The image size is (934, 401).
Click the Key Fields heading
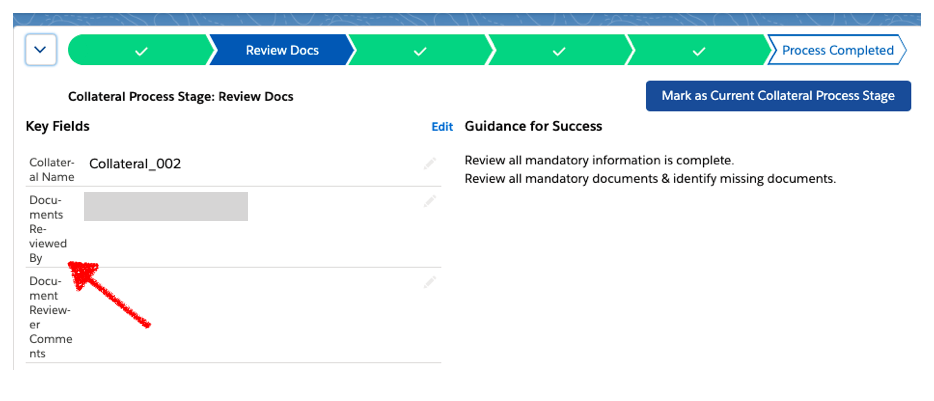[58, 126]
